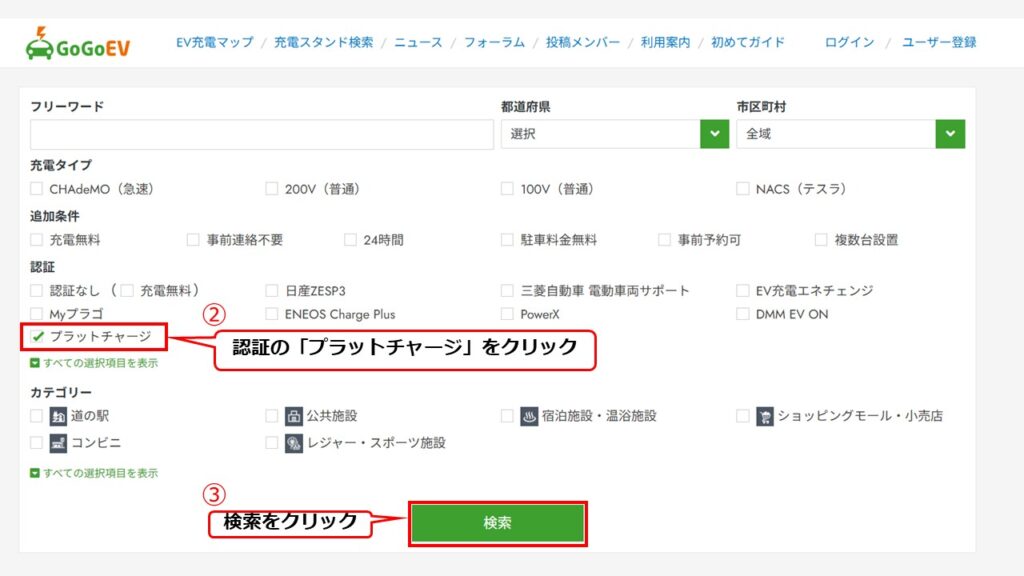Tick the ショッピングモール・小売店 checkbox
Screen dimensions: 1024x576
[743, 416]
